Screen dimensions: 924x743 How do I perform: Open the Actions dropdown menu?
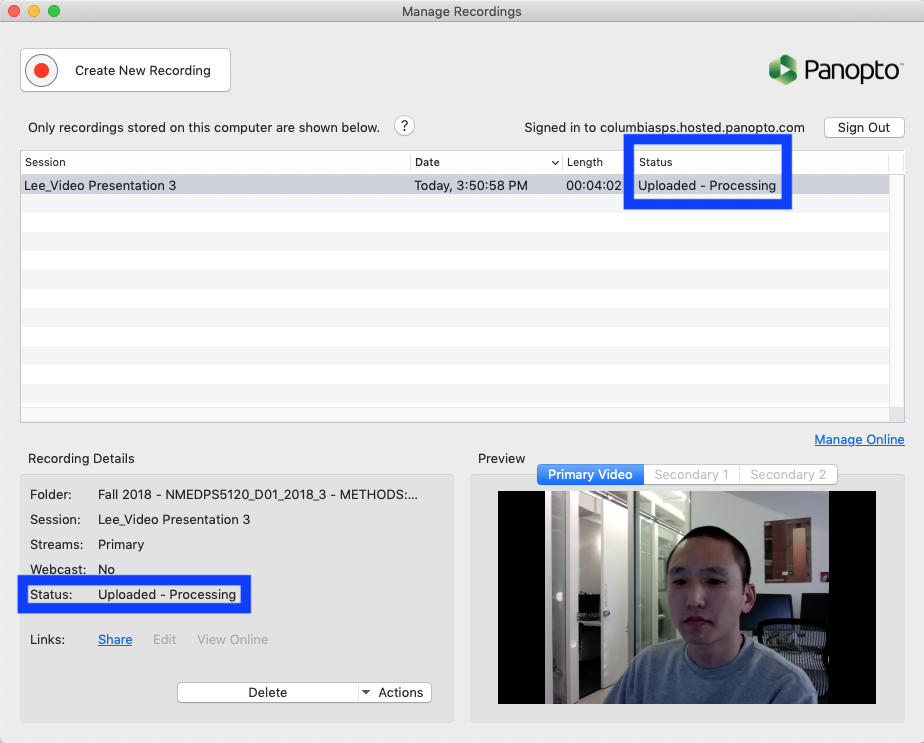pos(395,692)
